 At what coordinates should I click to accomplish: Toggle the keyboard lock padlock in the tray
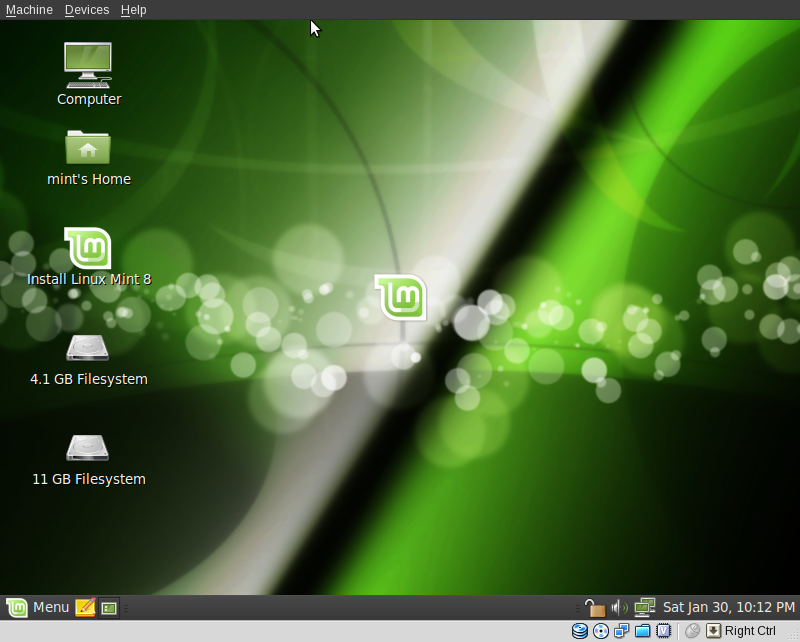coord(596,607)
